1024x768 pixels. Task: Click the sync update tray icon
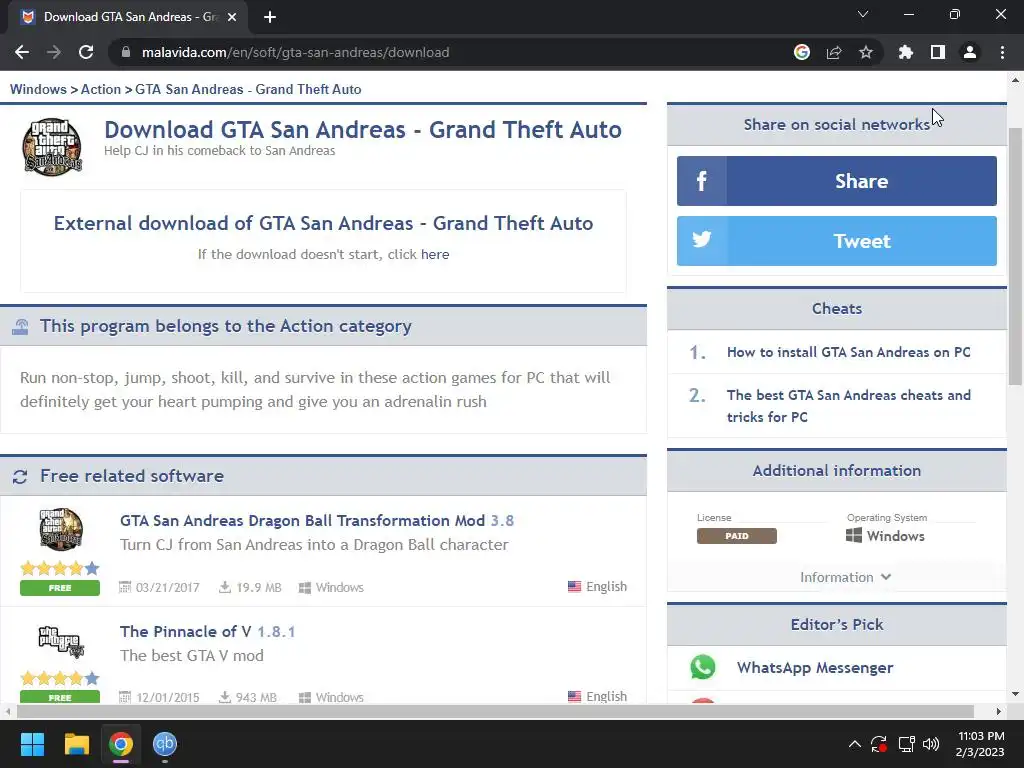click(x=879, y=744)
